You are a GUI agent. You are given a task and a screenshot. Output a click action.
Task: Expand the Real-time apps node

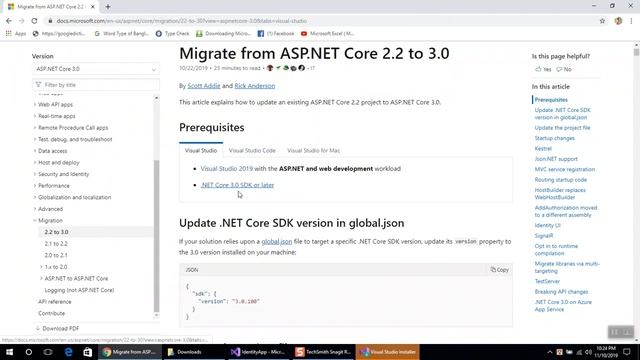[x=35, y=116]
